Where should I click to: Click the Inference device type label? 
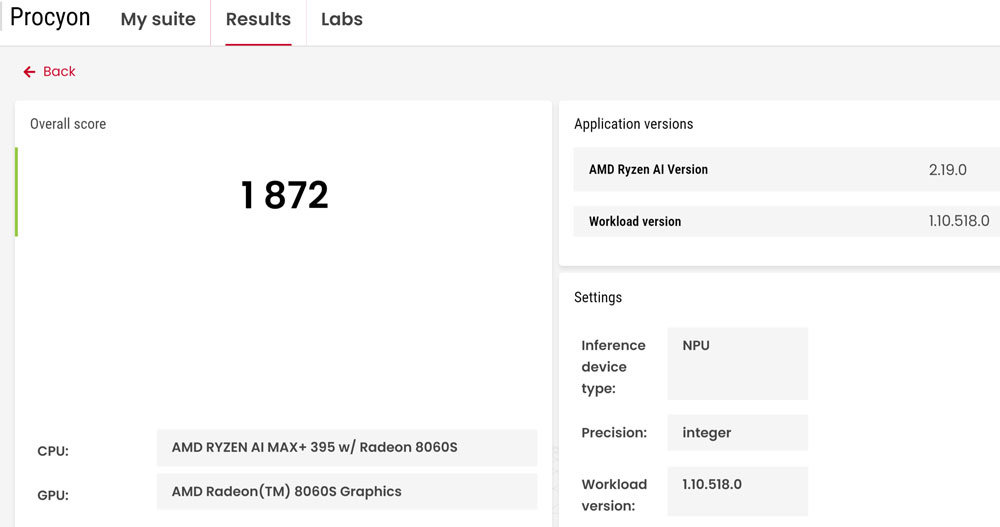coord(613,366)
